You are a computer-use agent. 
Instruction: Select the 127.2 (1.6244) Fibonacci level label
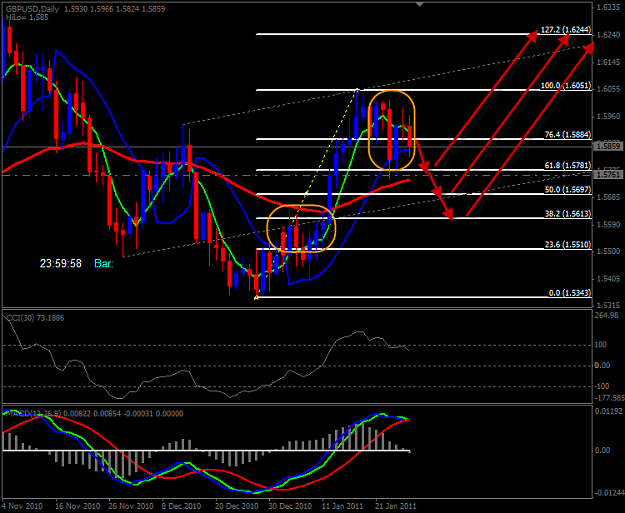[x=566, y=30]
